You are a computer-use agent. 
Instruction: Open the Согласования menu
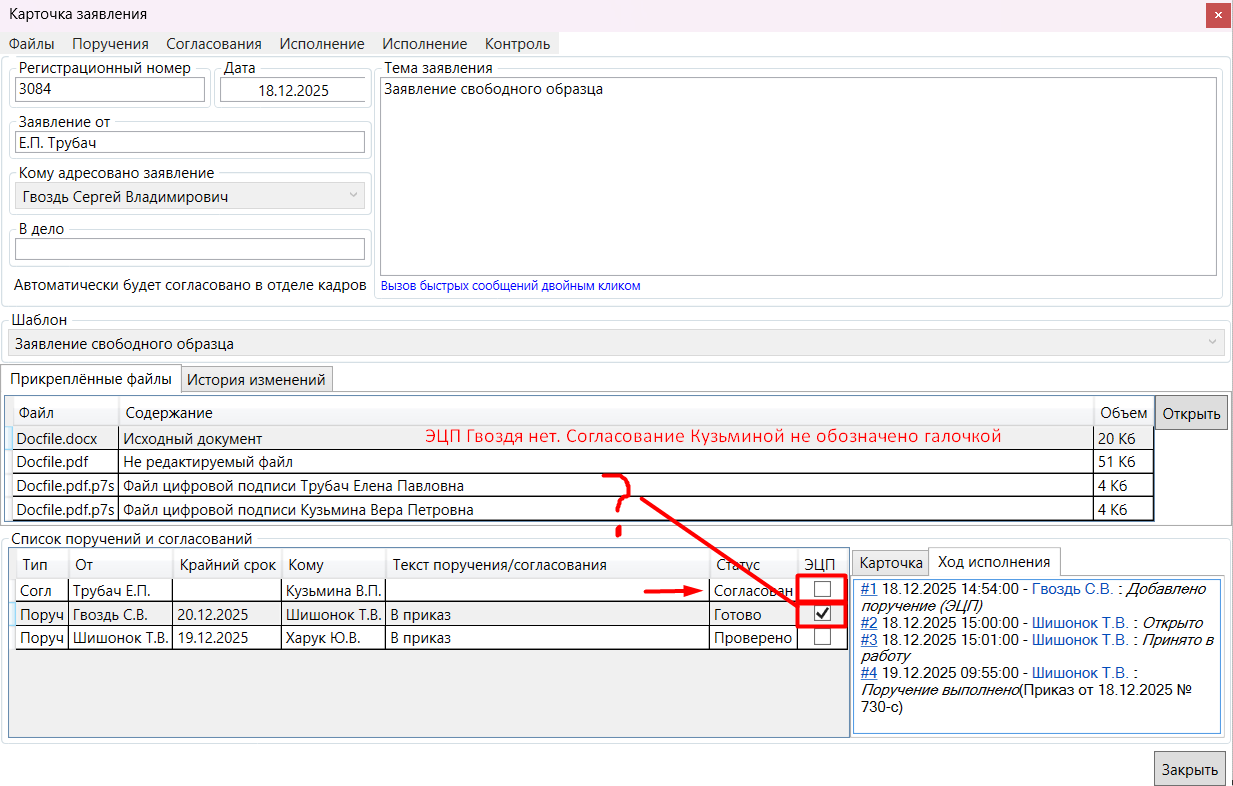point(213,43)
